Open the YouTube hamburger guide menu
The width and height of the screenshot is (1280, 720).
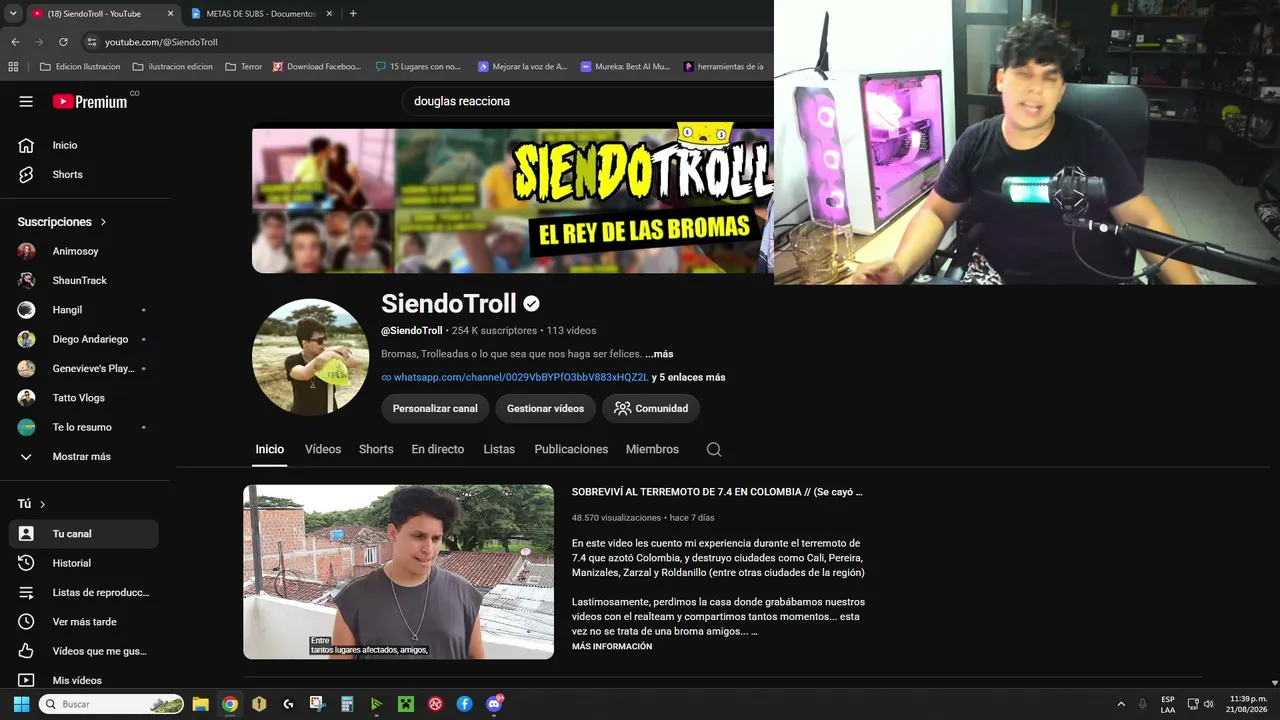(26, 101)
